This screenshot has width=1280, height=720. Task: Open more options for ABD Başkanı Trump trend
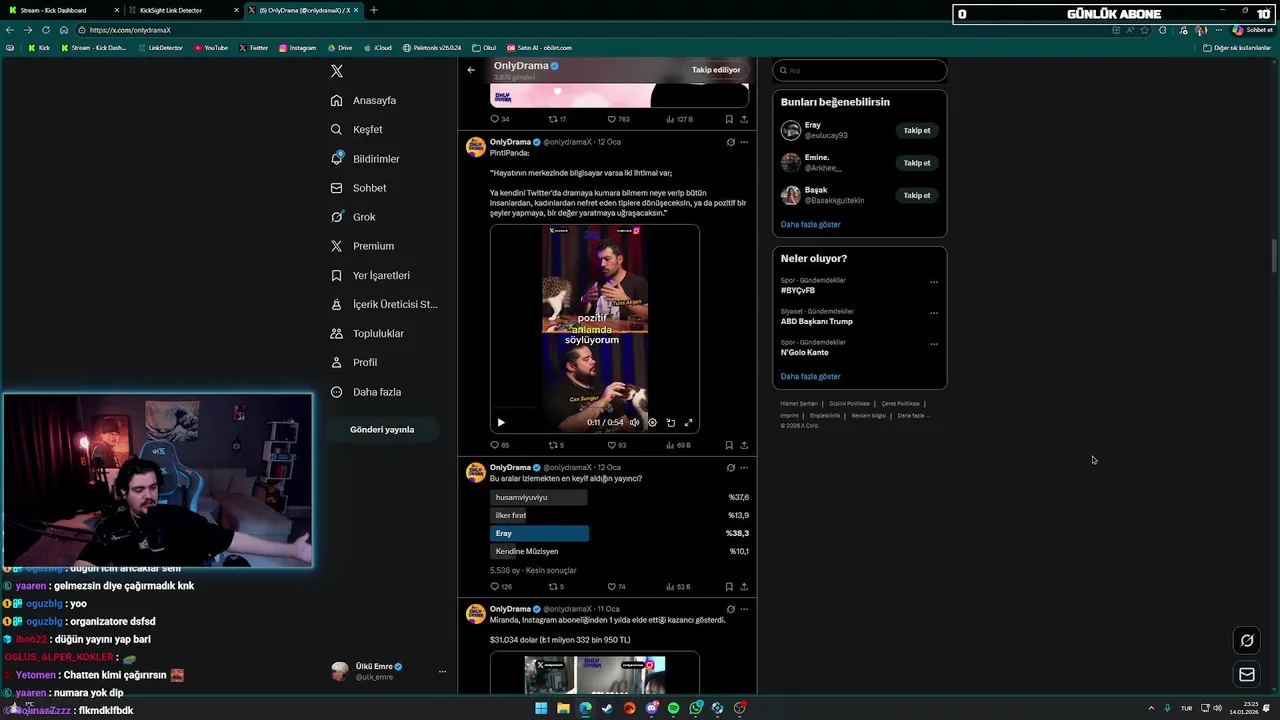pyautogui.click(x=934, y=313)
